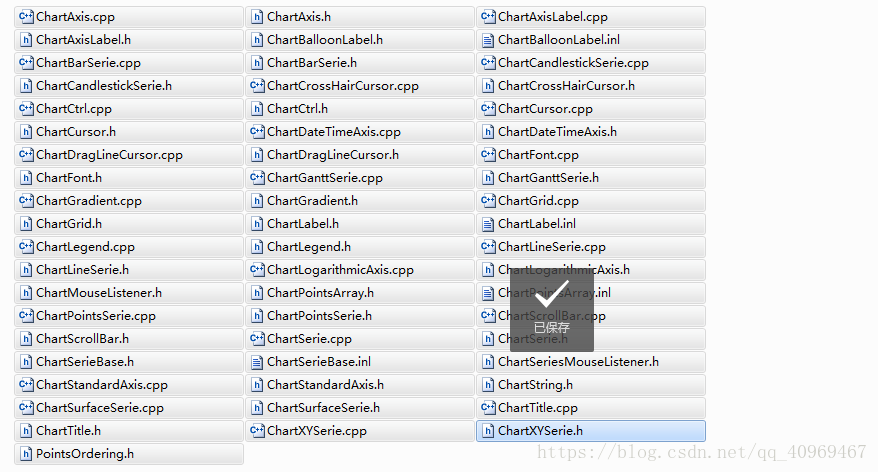878x472 pixels.
Task: Click the C++ icon beside ChartAxis.cpp
Action: point(26,17)
